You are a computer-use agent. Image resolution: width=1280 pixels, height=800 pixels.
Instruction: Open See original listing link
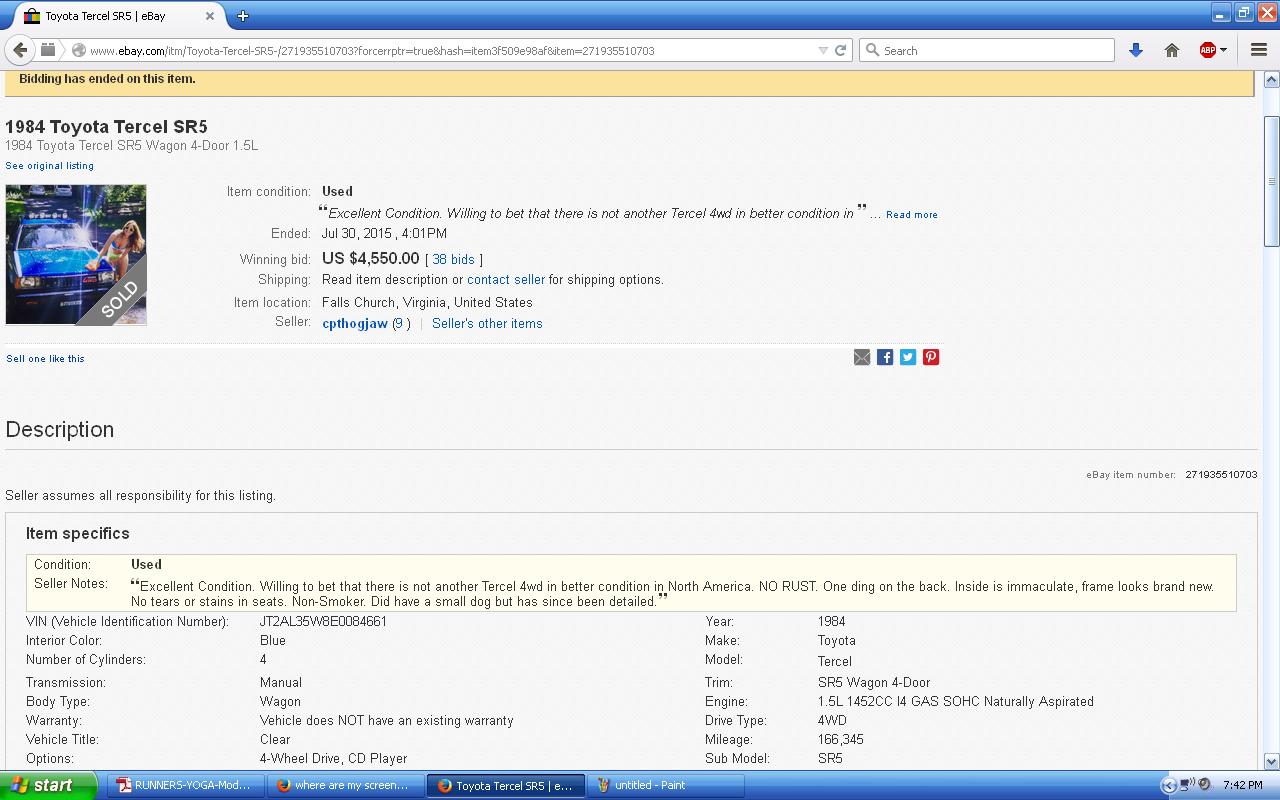49,166
